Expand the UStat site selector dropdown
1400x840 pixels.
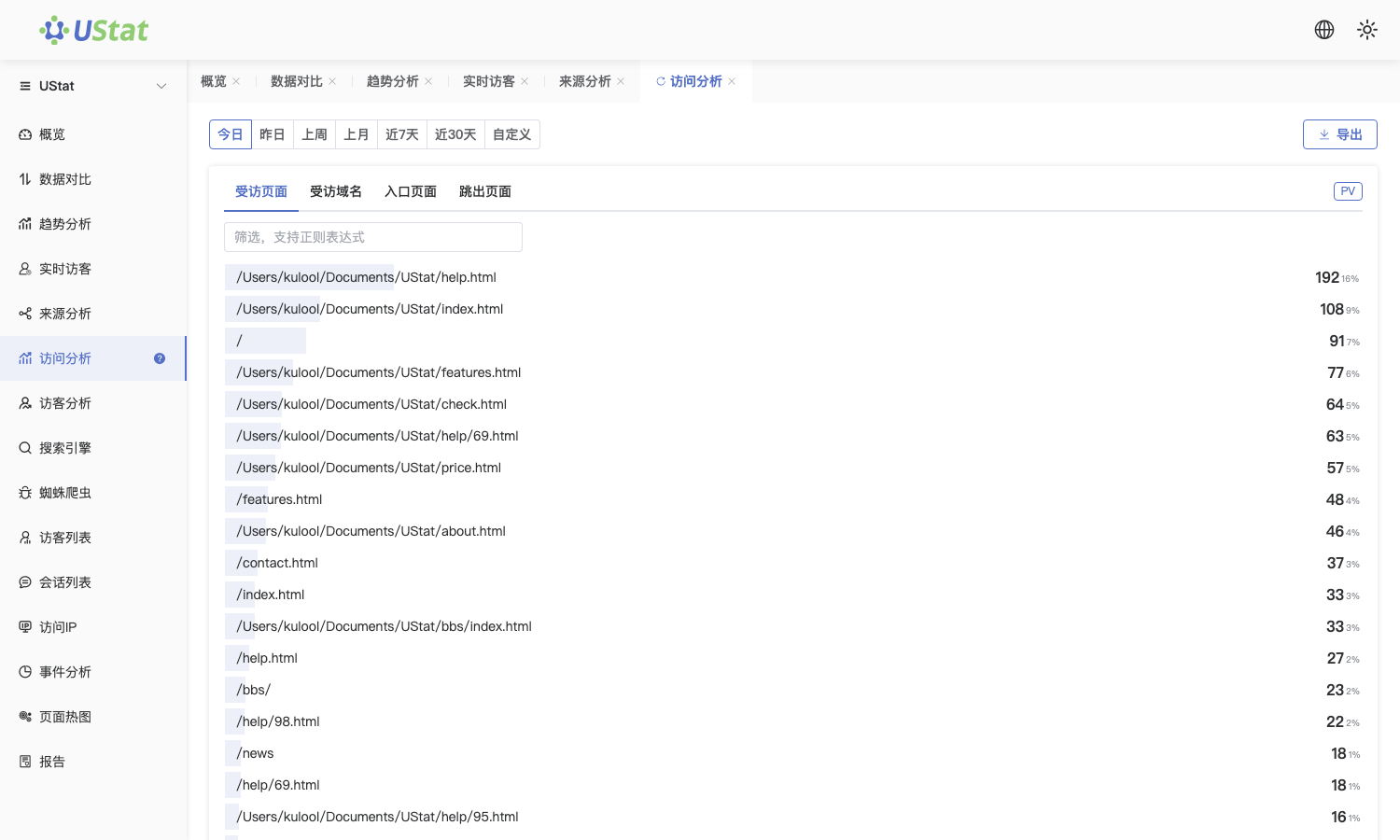tap(161, 86)
